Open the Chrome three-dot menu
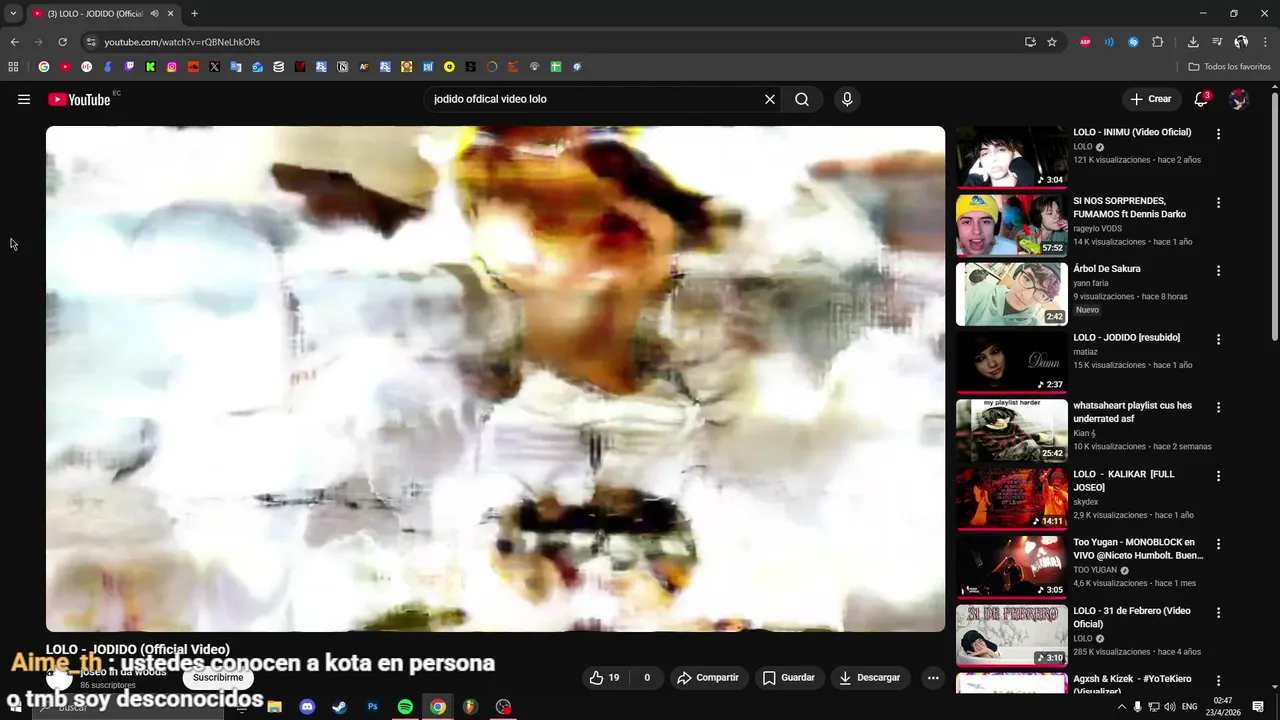1280x720 pixels. pos(1266,42)
